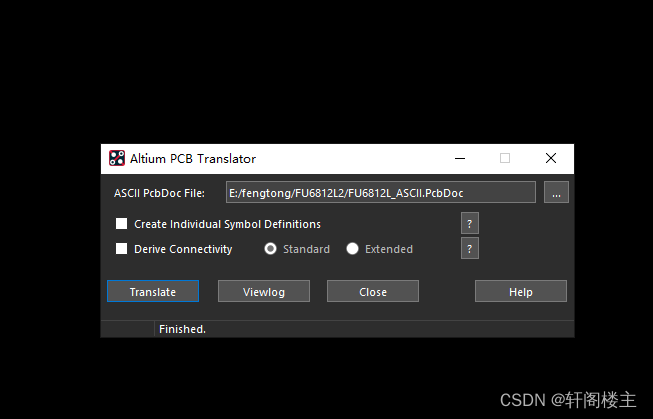Screen dimensions: 653x419
Task: Click the Finished. status bar message
Action: (182, 329)
